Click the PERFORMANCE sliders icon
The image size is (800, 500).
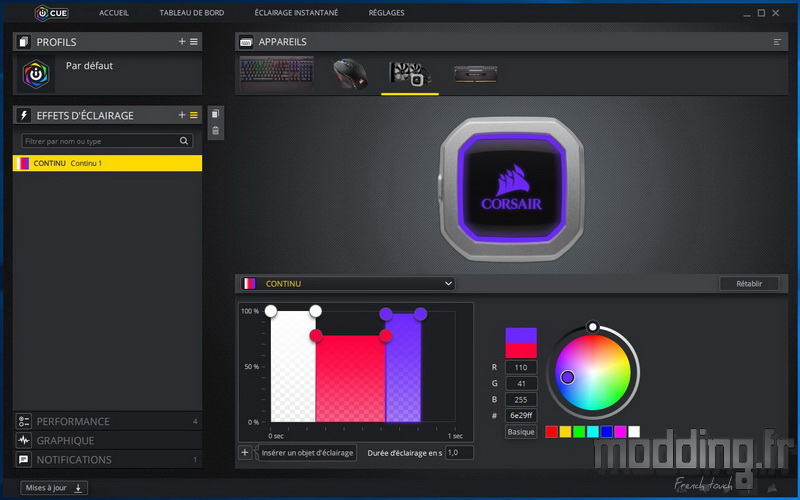(x=23, y=421)
